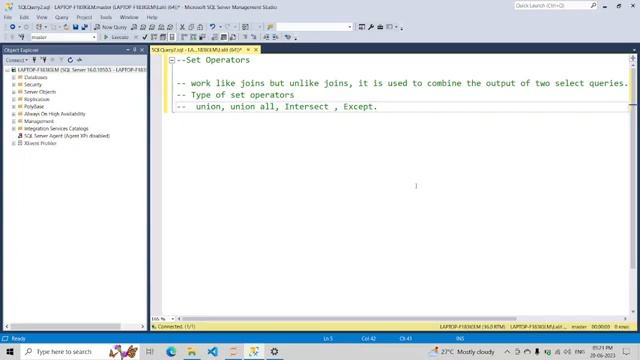Click the SQL Server Agent node icon
This screenshot has width=640, height=360.
coord(20,136)
